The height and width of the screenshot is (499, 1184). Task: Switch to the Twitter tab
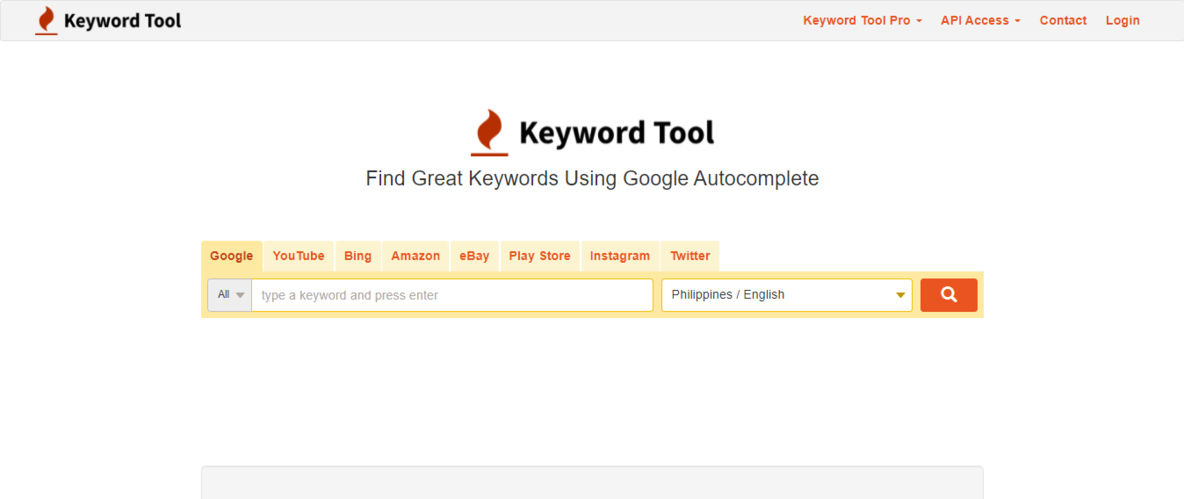pyautogui.click(x=690, y=256)
